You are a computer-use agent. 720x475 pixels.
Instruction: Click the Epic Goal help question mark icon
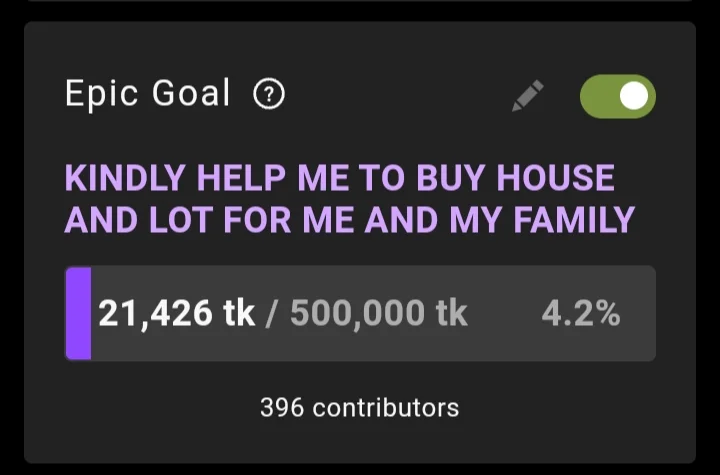pos(269,95)
